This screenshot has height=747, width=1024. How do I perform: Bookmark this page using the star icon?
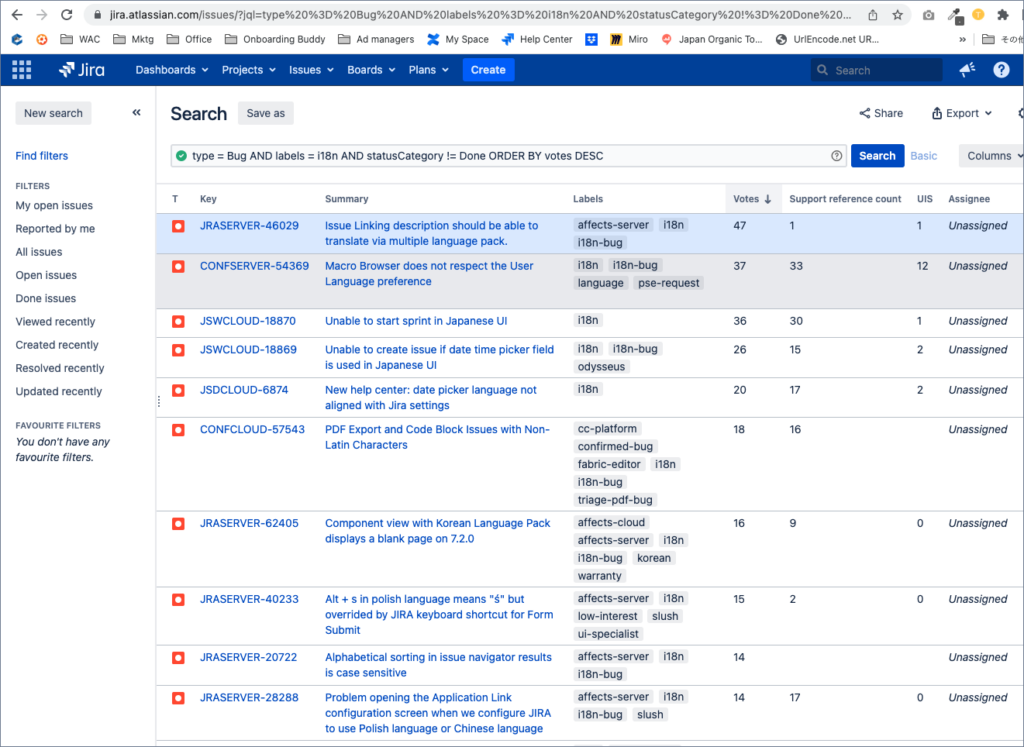(898, 14)
